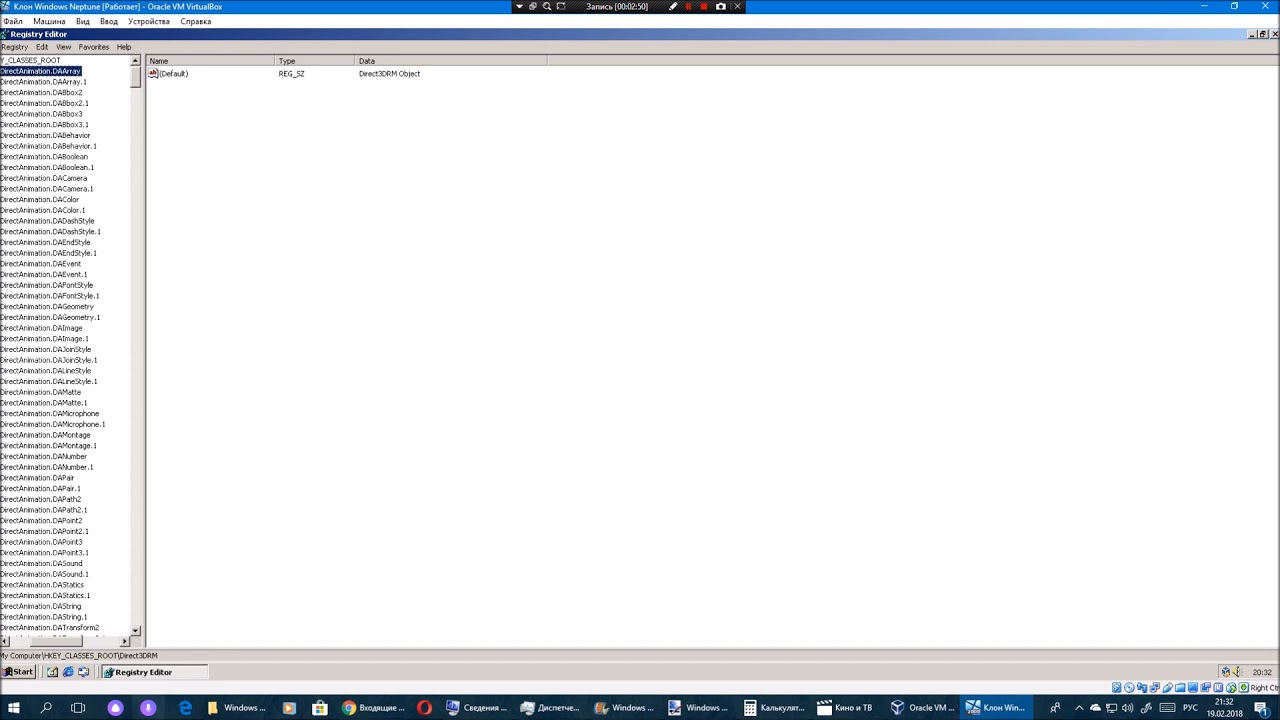Open the host Windows Start menu
The width and height of the screenshot is (1280, 720).
pyautogui.click(x=14, y=708)
